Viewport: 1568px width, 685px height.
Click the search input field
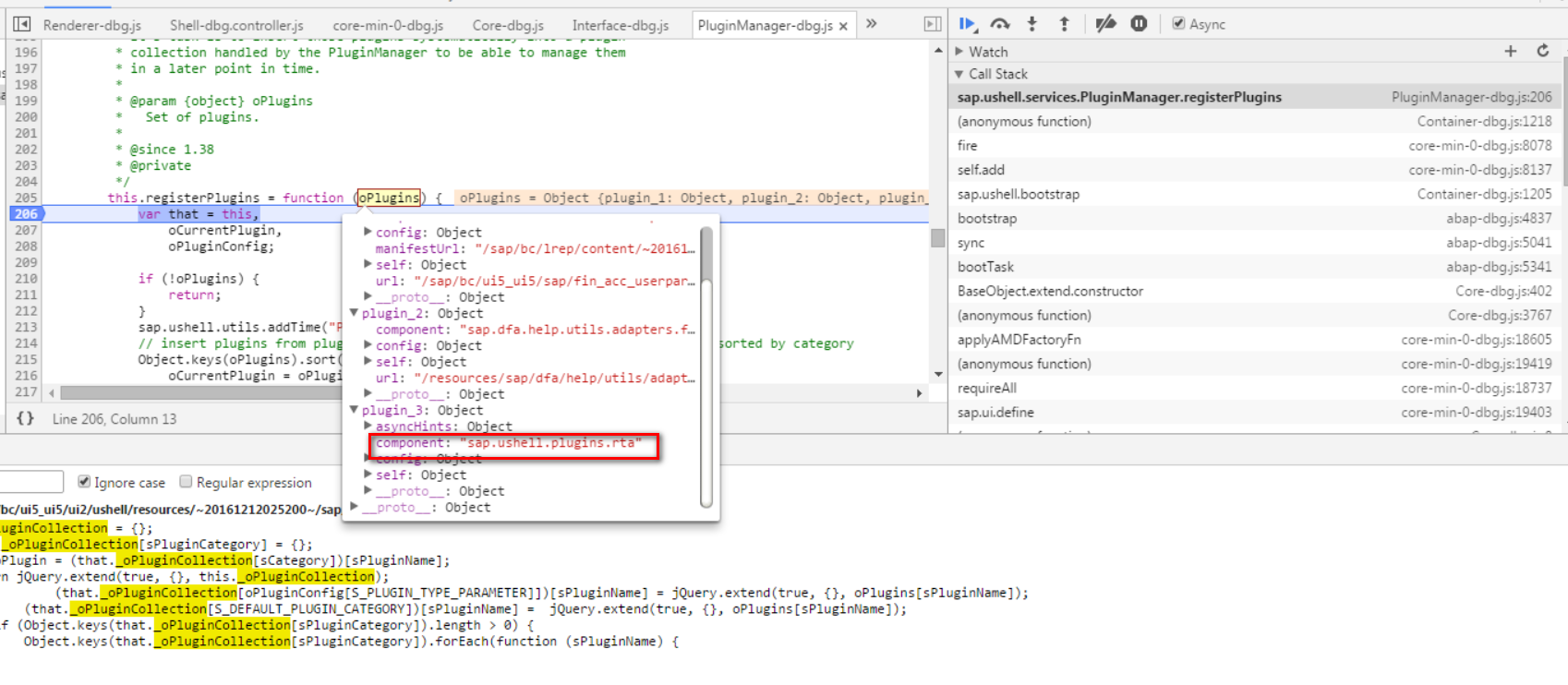coord(31,482)
